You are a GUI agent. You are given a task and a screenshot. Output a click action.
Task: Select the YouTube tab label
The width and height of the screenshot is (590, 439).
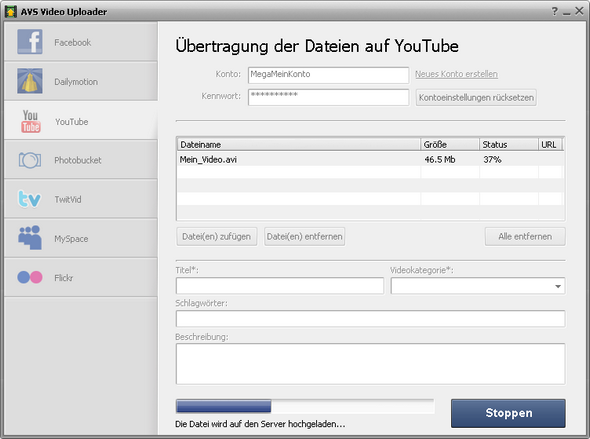click(71, 122)
